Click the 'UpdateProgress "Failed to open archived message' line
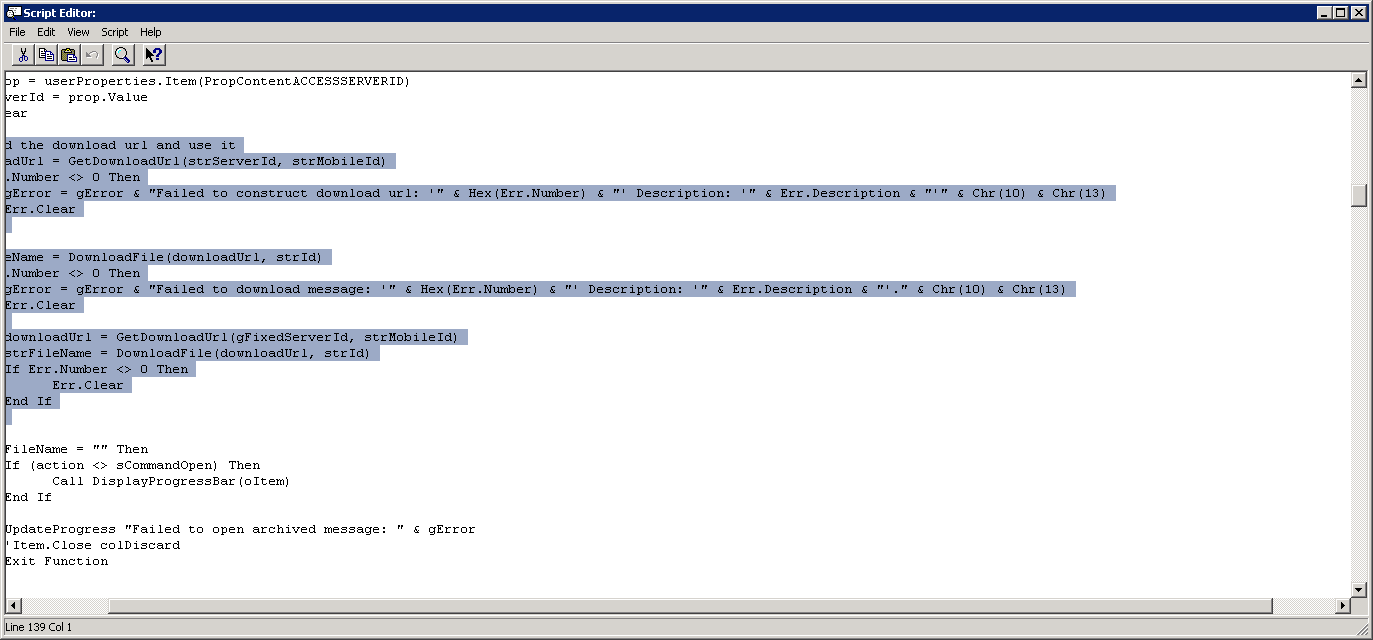The height and width of the screenshot is (640, 1373). tap(240, 529)
